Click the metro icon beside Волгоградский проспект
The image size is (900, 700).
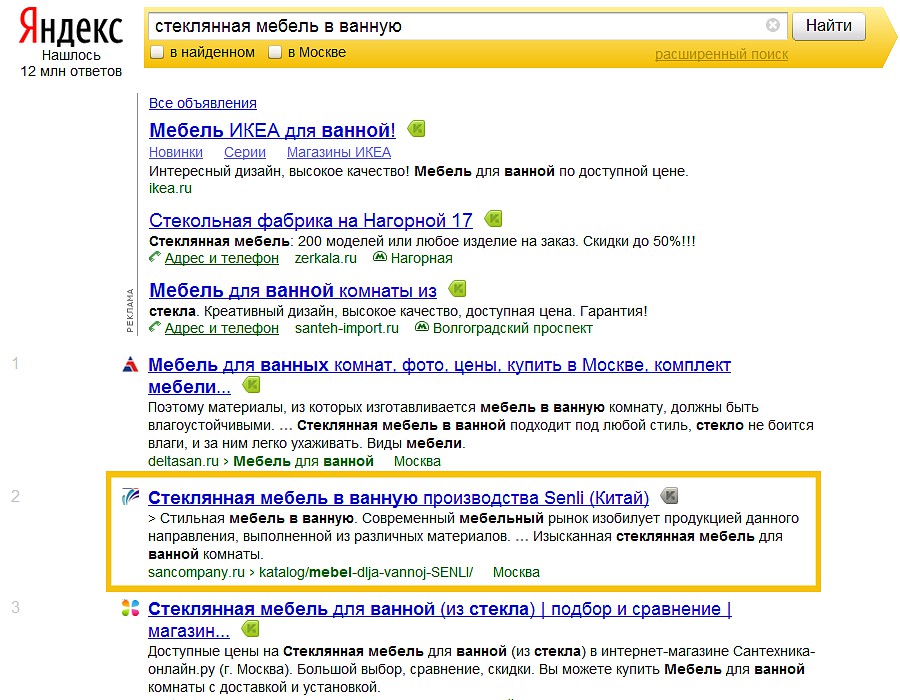pos(422,327)
